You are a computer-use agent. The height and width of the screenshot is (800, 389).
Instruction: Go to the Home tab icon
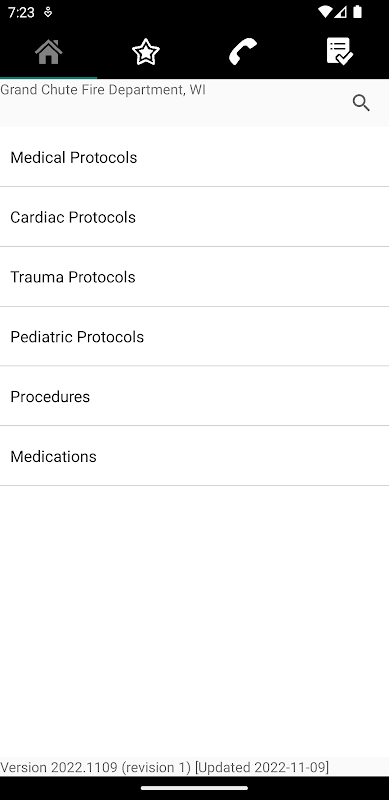[48, 52]
